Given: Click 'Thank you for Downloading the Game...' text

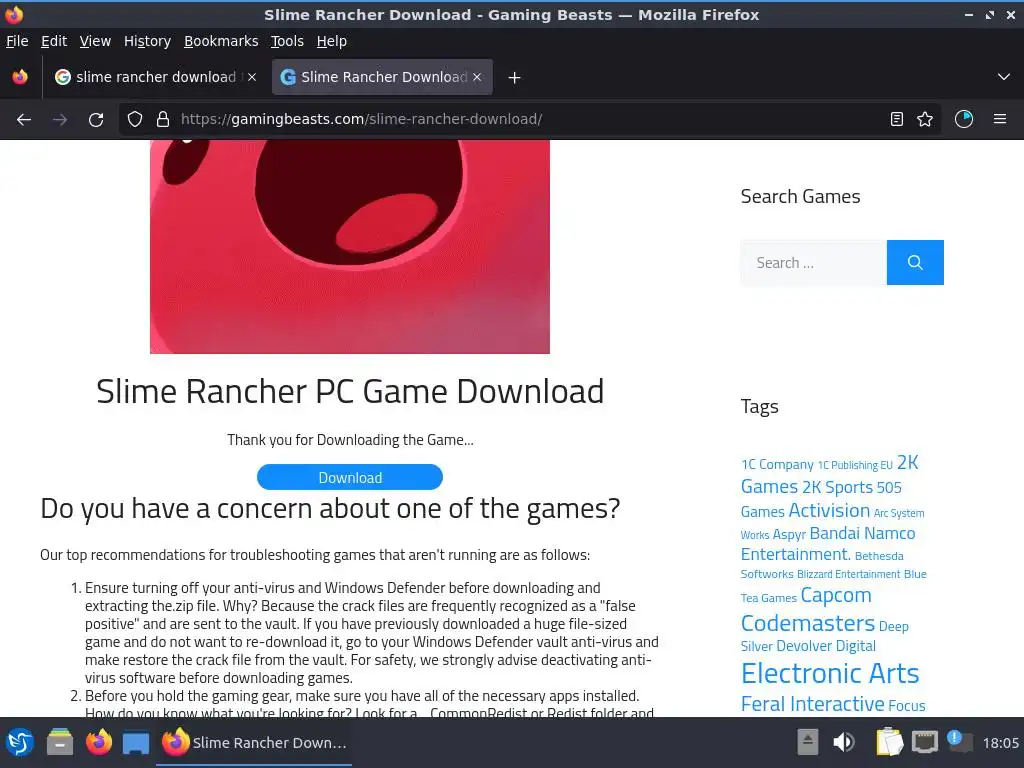Looking at the screenshot, I should tap(350, 440).
